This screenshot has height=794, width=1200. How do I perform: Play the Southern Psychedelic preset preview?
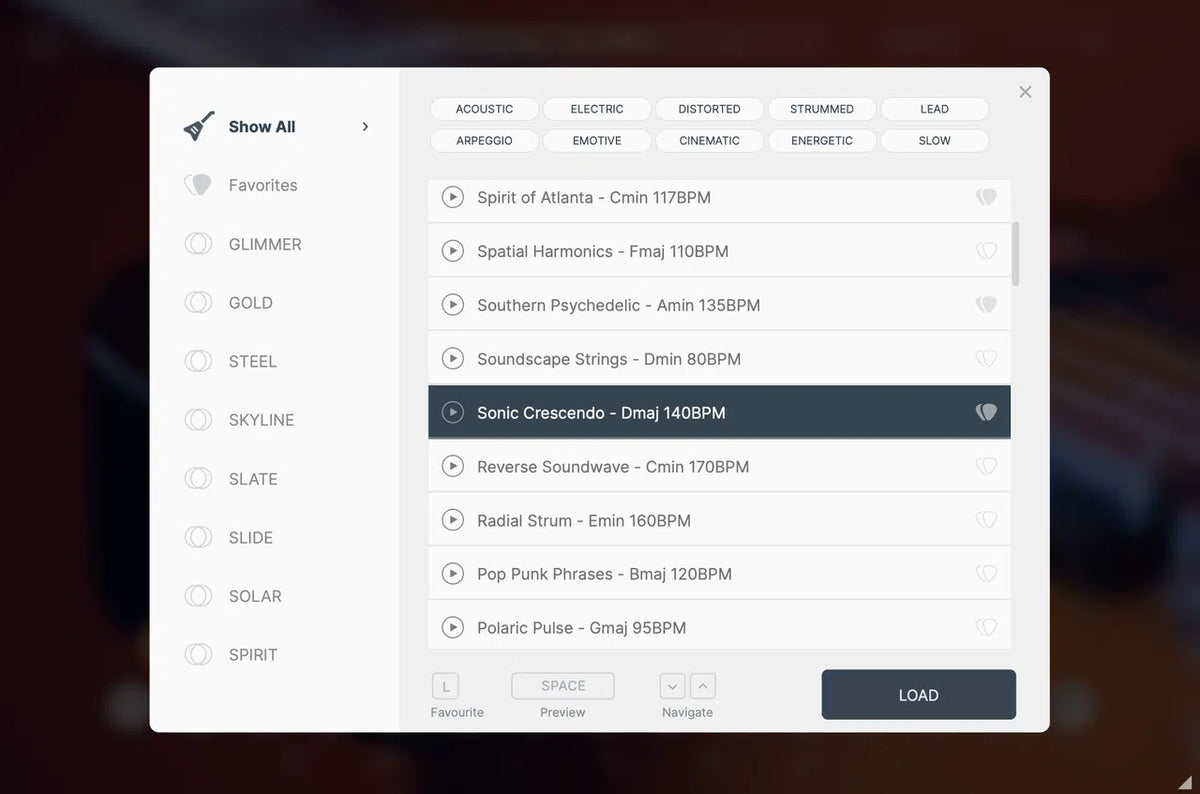click(453, 305)
